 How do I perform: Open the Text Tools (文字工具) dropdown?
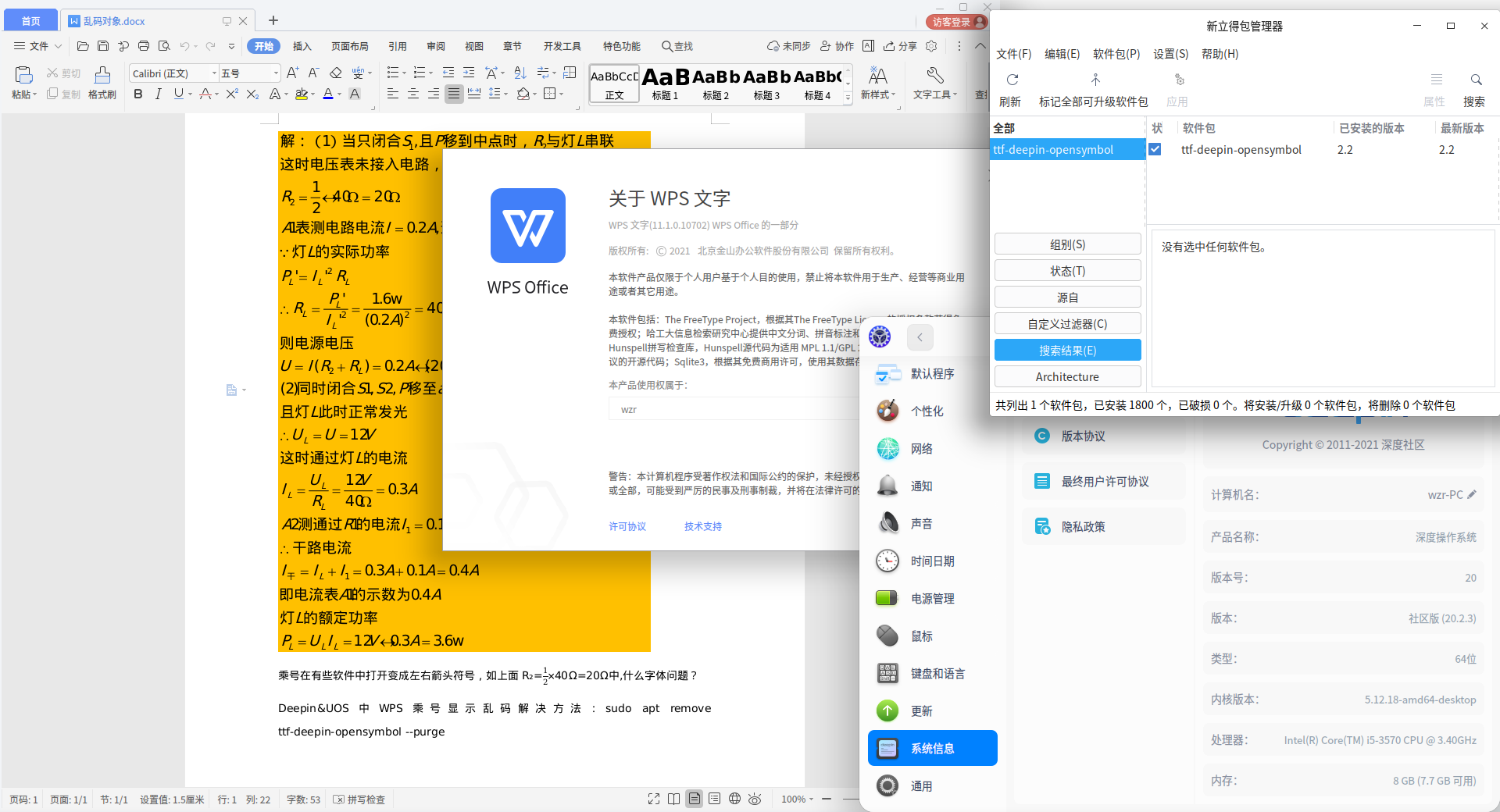tap(935, 94)
